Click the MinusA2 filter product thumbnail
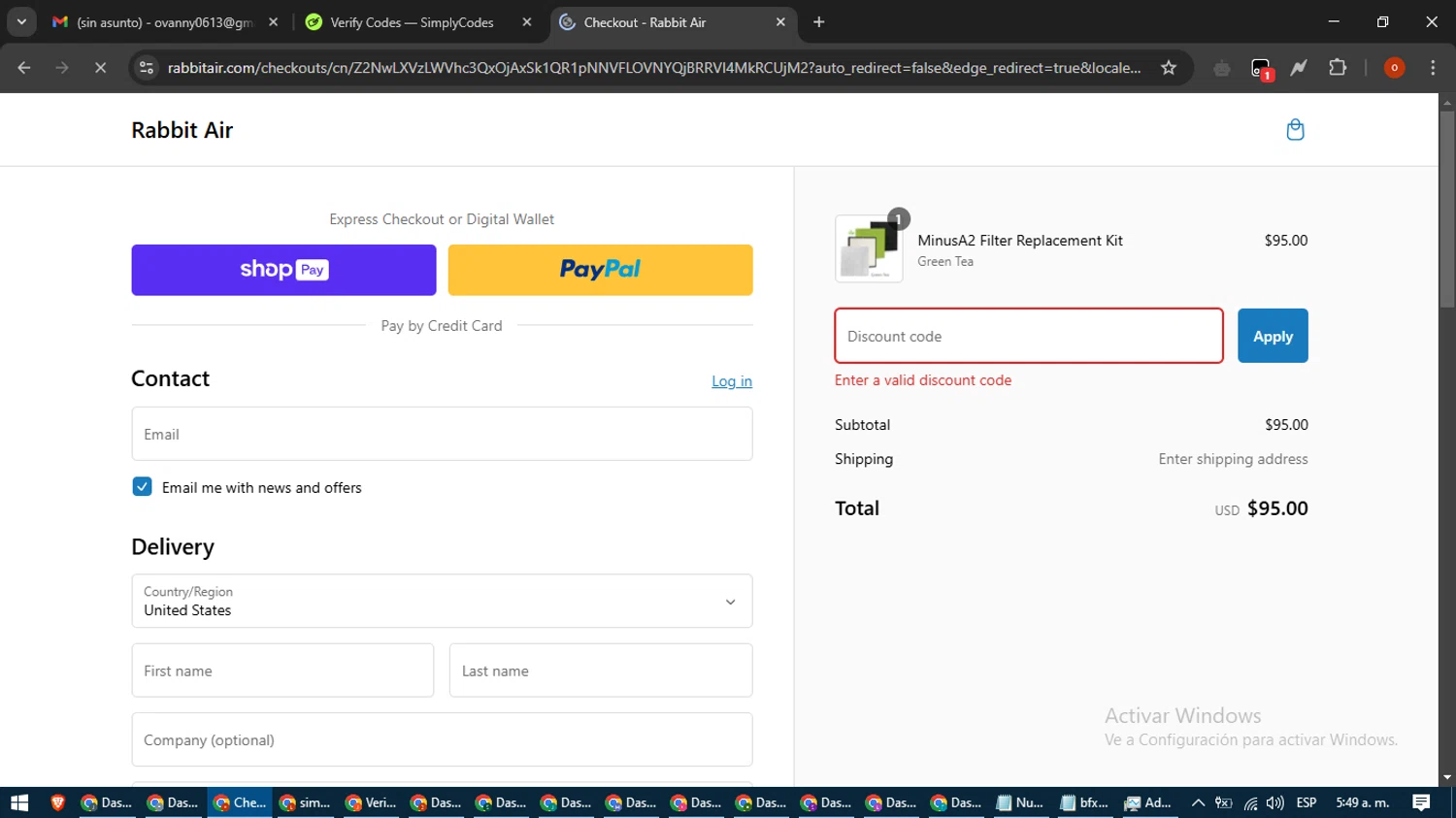1456x818 pixels. pos(869,248)
